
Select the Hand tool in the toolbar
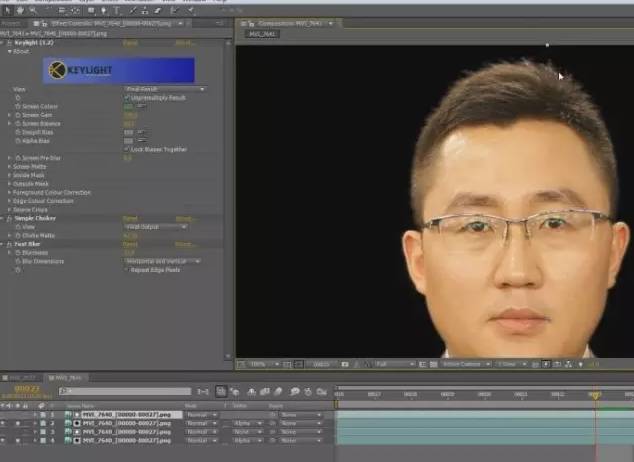(20, 11)
